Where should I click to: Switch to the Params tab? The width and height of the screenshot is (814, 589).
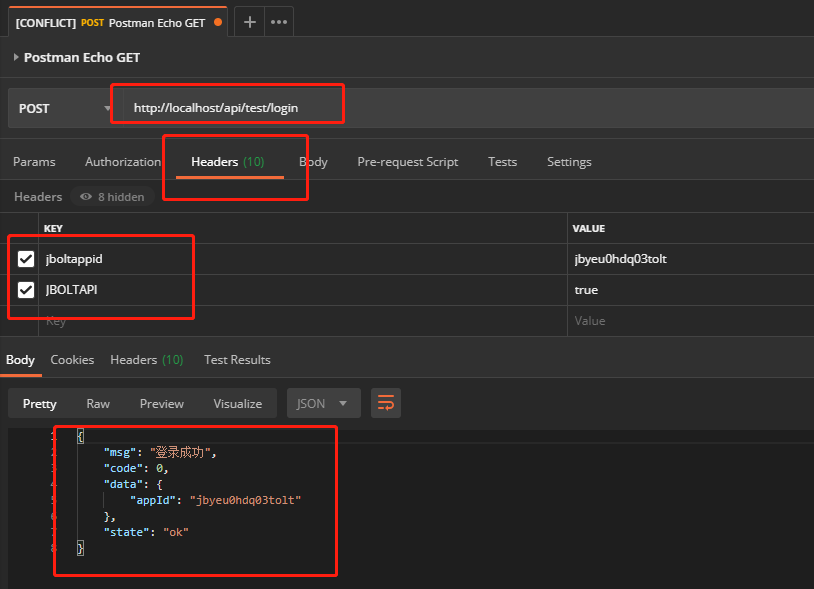click(x=34, y=162)
